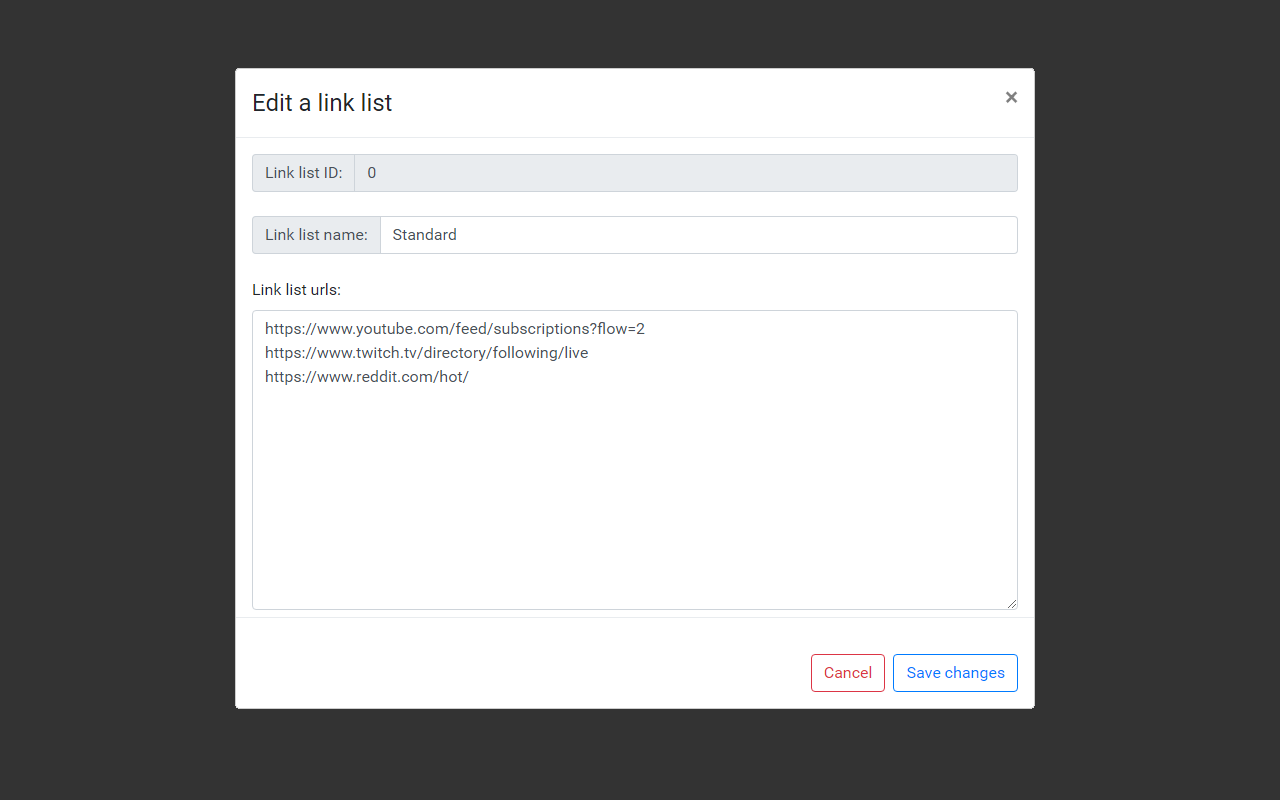Viewport: 1280px width, 800px height.
Task: Click the textarea resize grip handle
Action: point(1012,602)
